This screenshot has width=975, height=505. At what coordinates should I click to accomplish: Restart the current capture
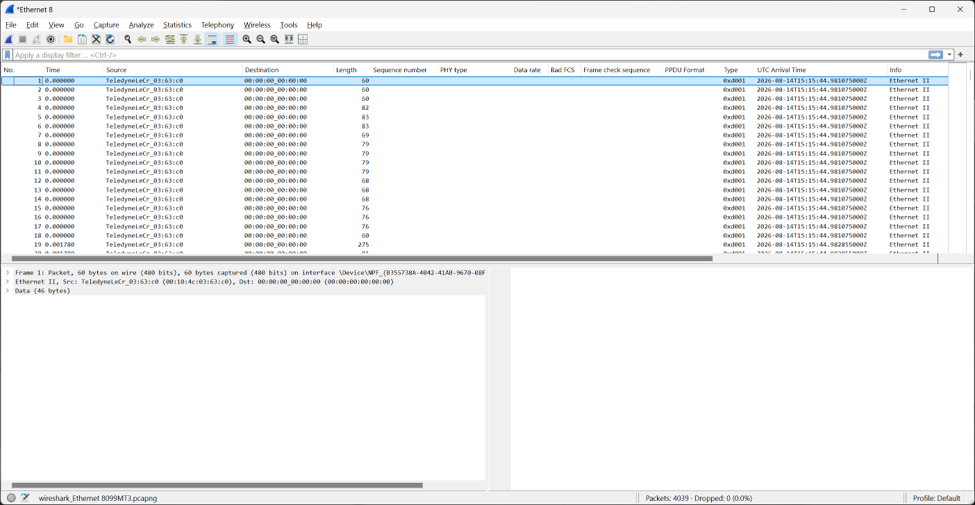[x=36, y=39]
